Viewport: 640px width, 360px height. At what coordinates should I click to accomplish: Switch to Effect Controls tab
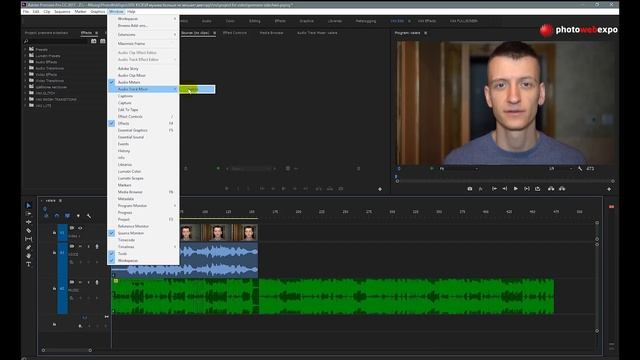pos(235,33)
